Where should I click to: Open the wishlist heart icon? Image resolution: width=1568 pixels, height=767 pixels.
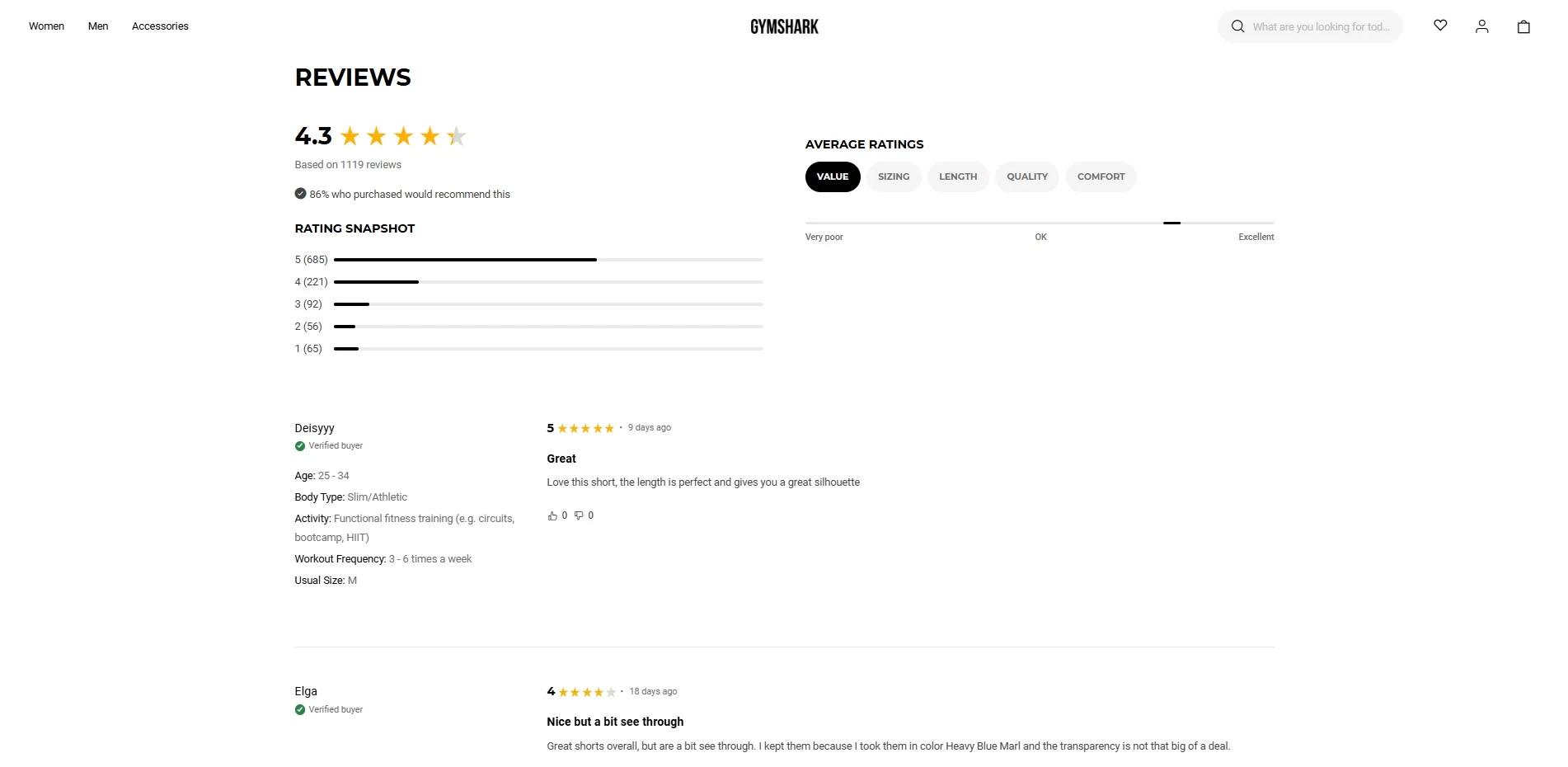click(x=1440, y=26)
